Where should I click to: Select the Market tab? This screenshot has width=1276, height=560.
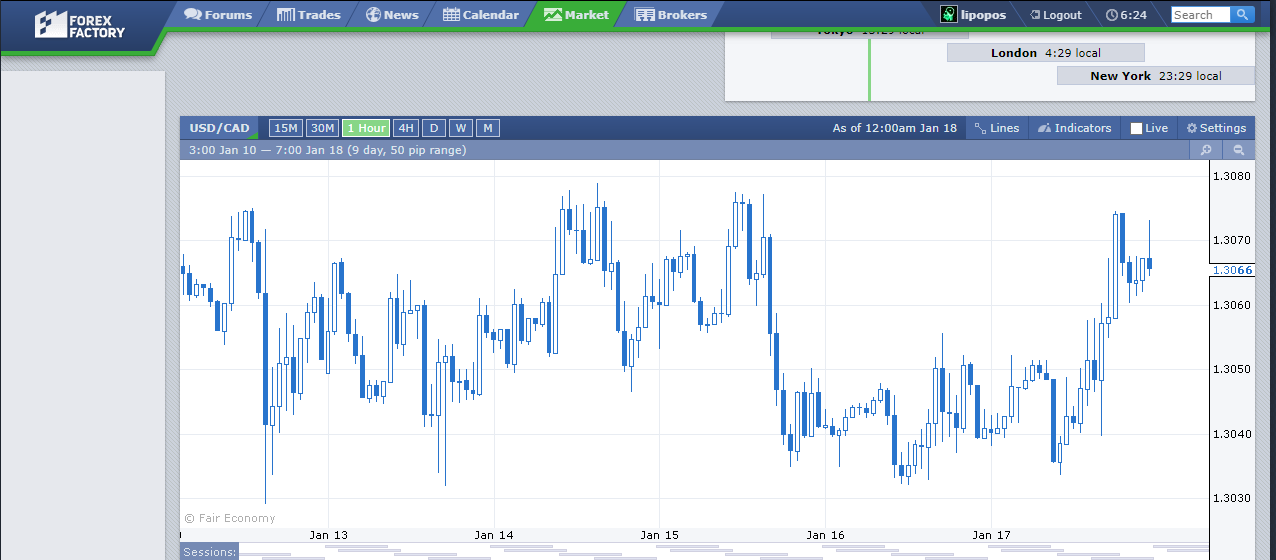(576, 15)
